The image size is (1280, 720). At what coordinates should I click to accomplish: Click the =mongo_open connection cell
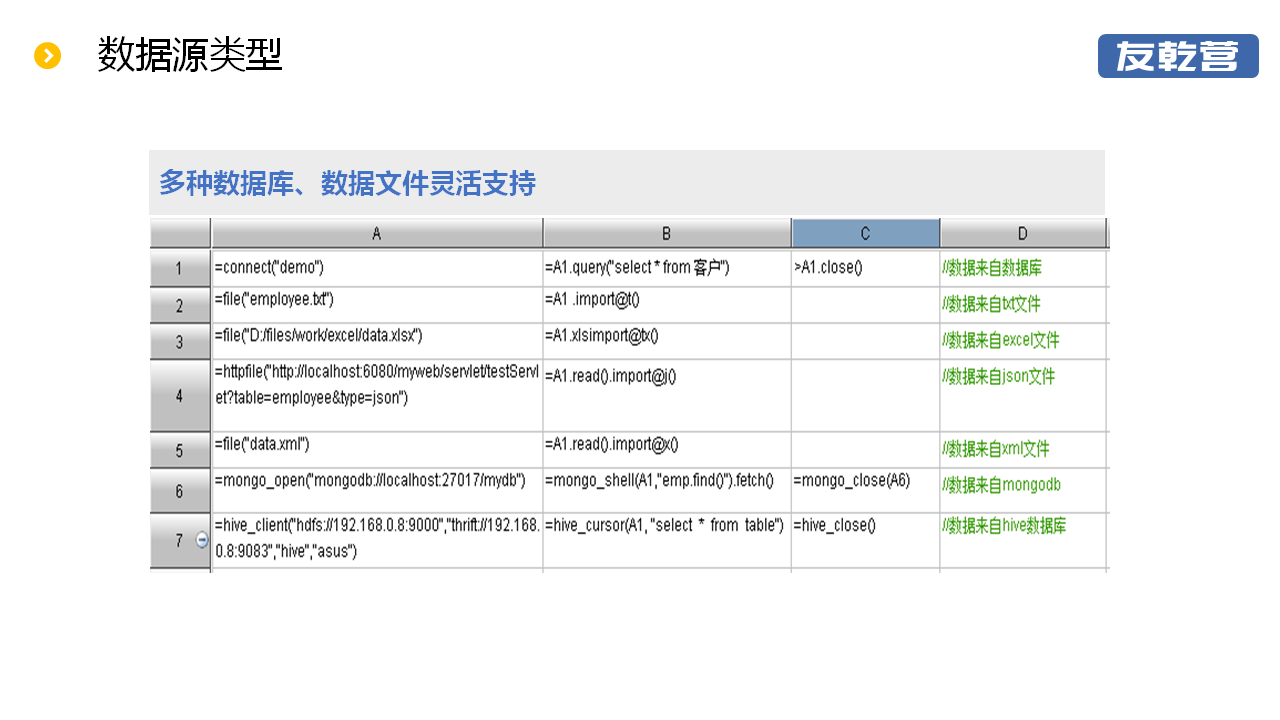[377, 491]
